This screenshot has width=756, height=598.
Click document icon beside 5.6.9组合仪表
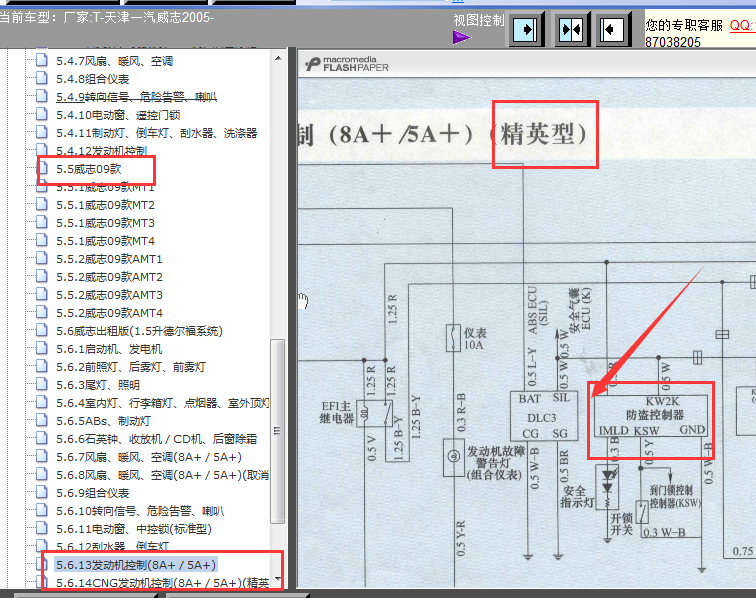point(42,492)
